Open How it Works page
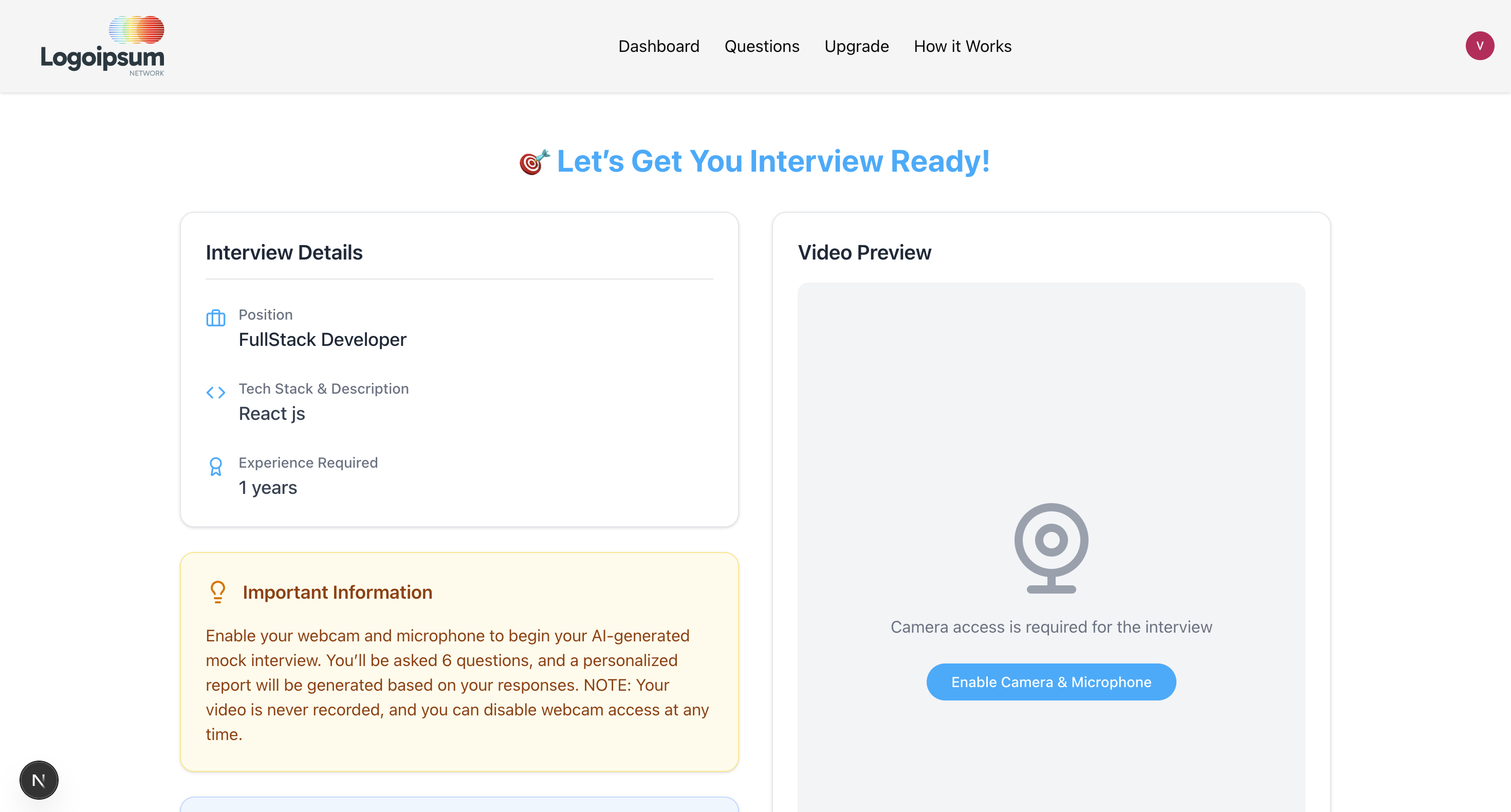Image resolution: width=1511 pixels, height=812 pixels. click(x=963, y=46)
